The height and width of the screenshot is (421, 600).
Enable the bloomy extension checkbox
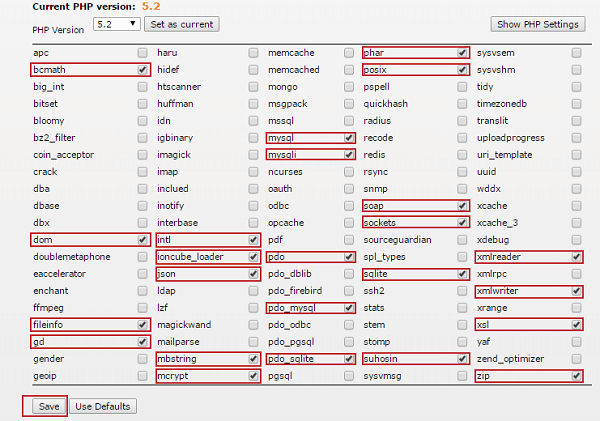(142, 121)
